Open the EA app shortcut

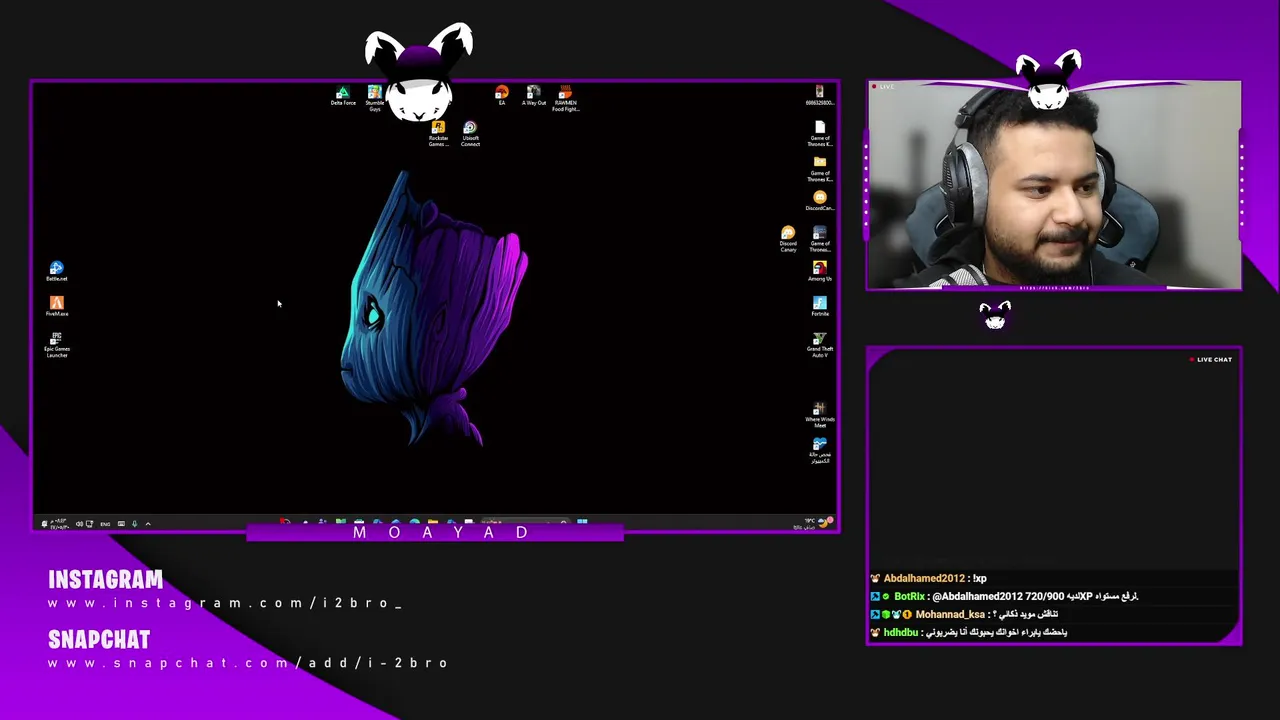(502, 96)
